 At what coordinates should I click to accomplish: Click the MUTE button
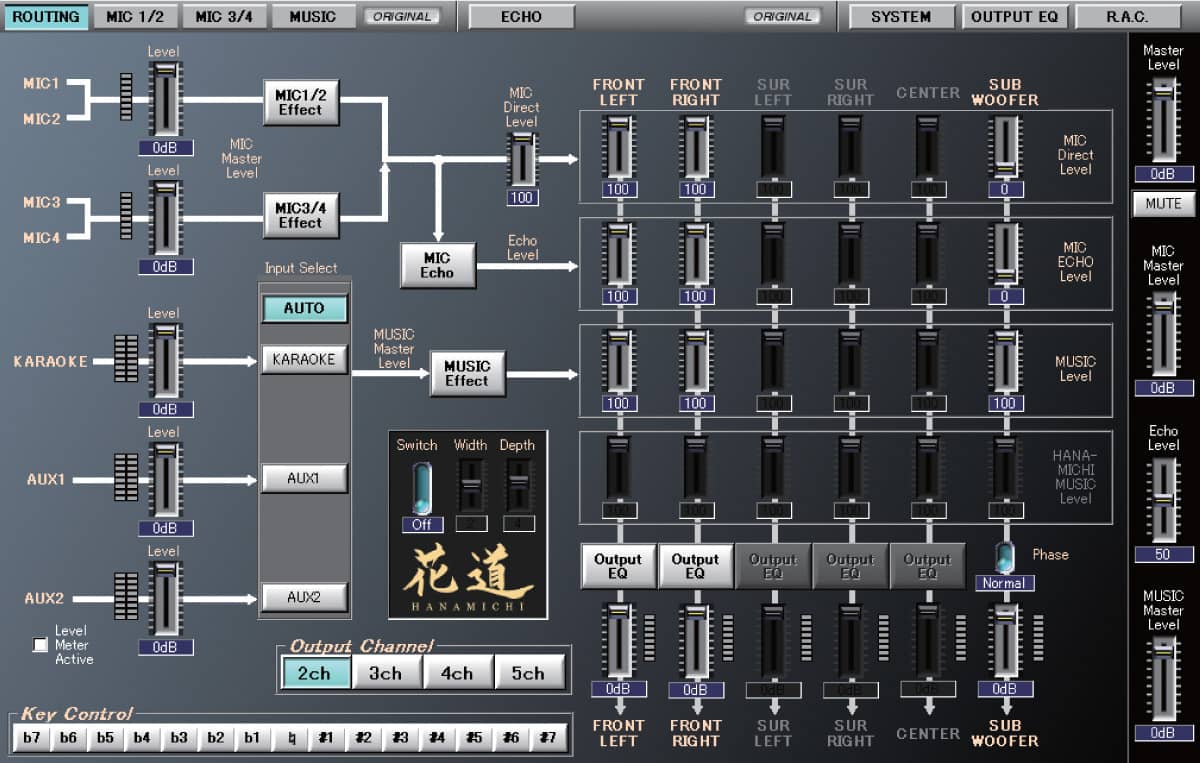click(x=1163, y=203)
